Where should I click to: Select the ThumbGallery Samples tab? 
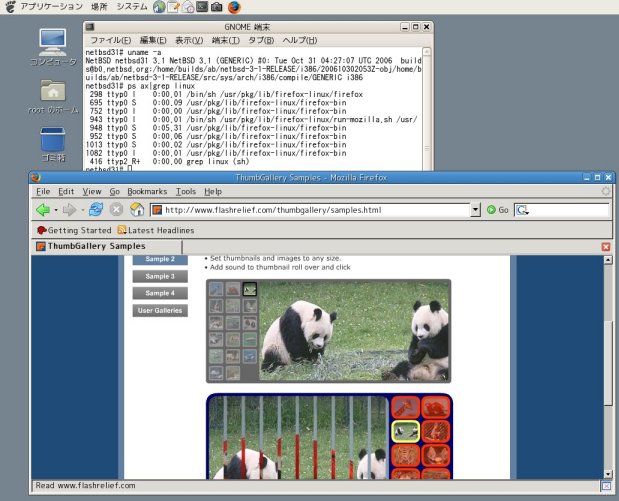click(x=107, y=246)
